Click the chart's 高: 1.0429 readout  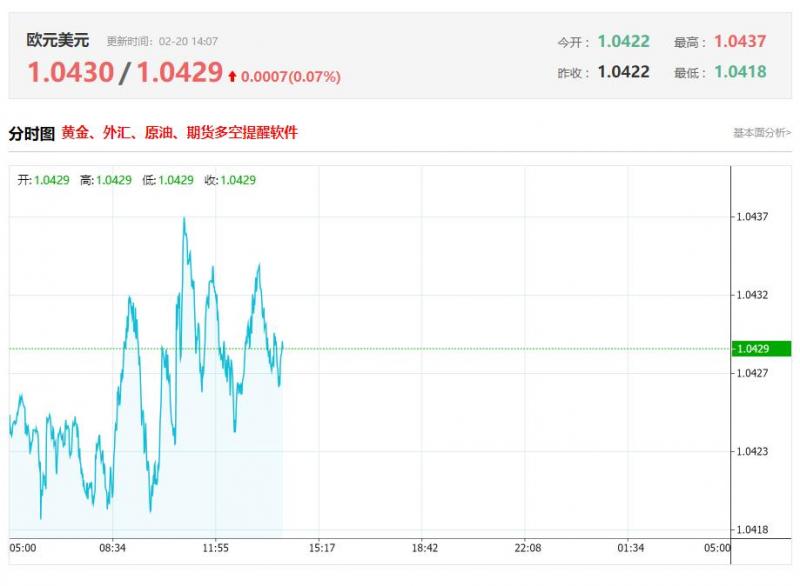(x=106, y=180)
